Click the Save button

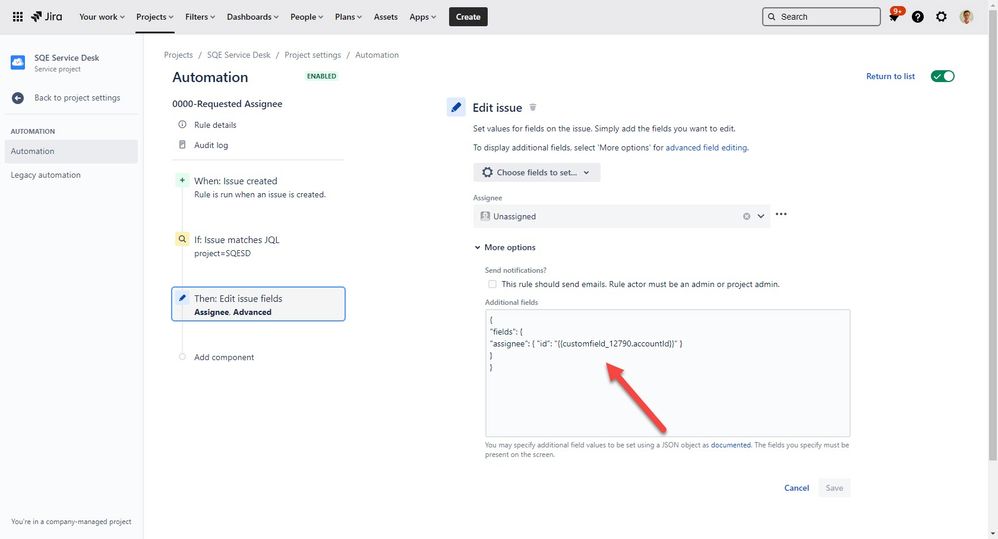point(834,488)
